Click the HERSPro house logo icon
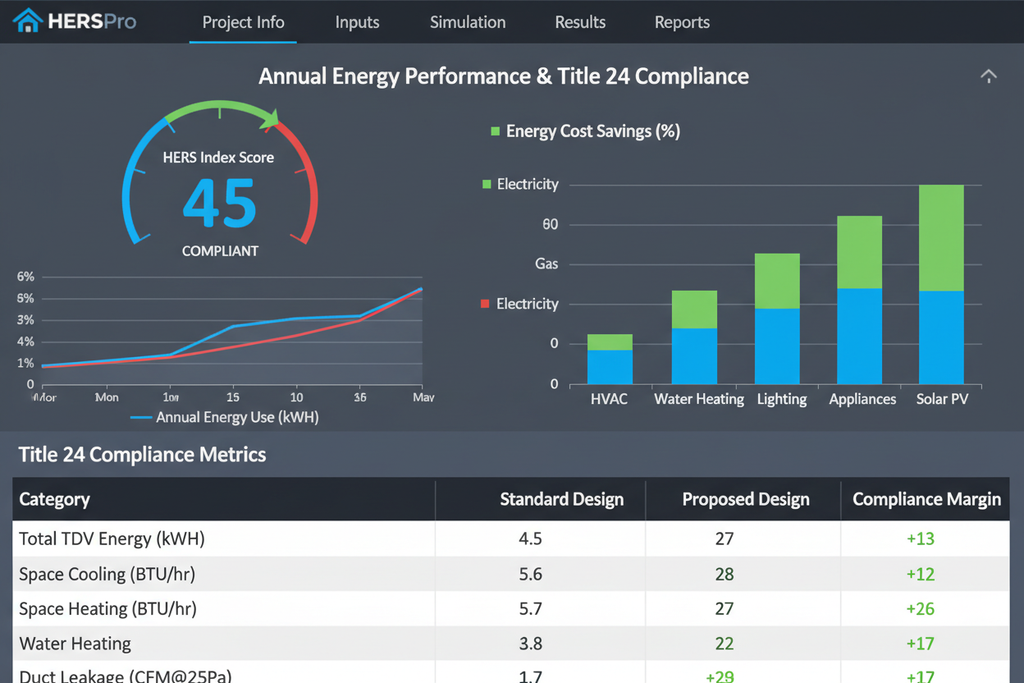Screen dimensions: 1024x683 coord(28,20)
